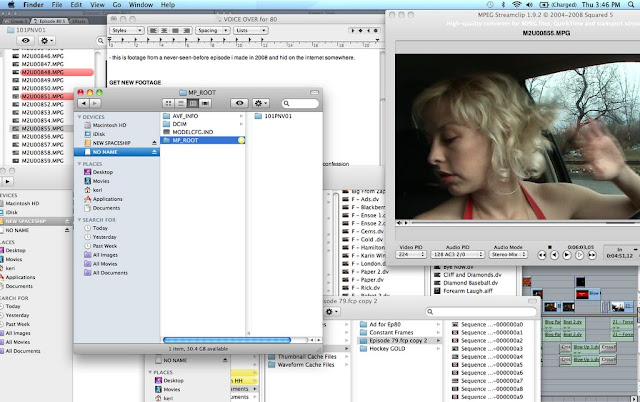The image size is (640, 402).
Task: Play the clip in MPEG Streamclip
Action: pos(567,255)
